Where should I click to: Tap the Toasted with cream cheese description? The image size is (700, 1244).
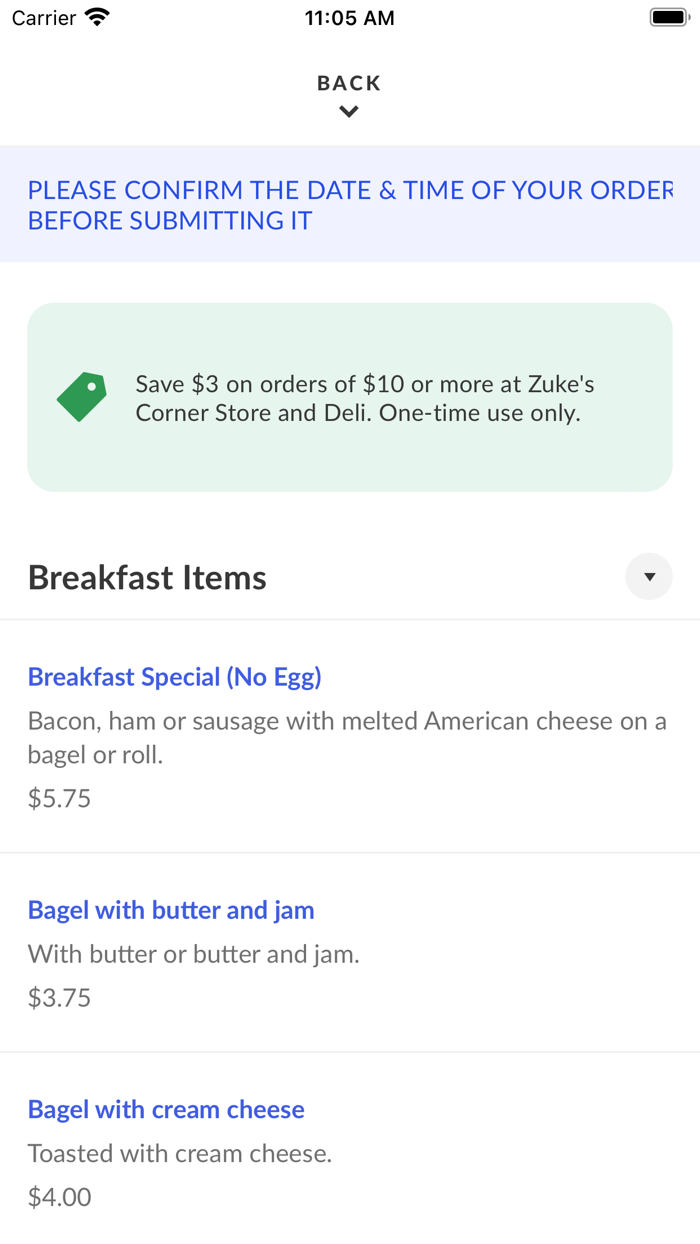pos(180,1153)
